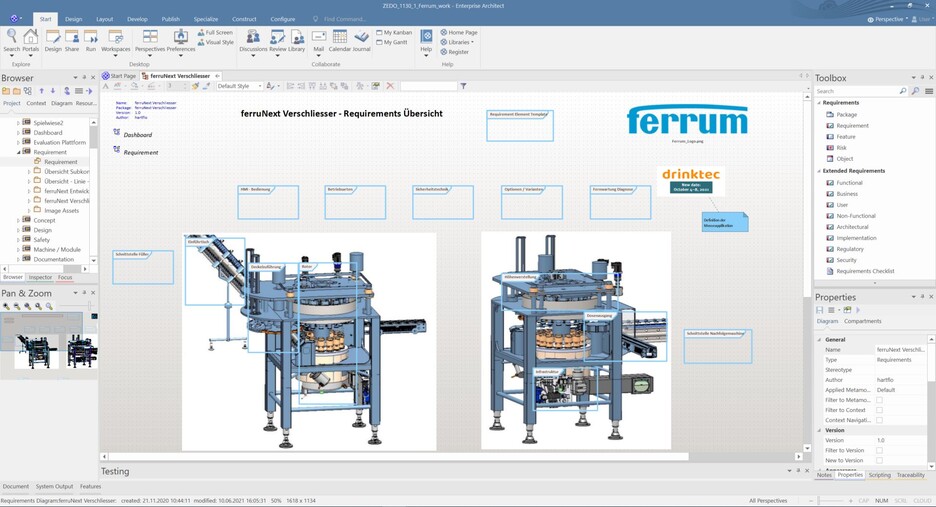The image size is (936, 507).
Task: Collapse the Requirement model node in Browser
Action: pyautogui.click(x=19, y=152)
